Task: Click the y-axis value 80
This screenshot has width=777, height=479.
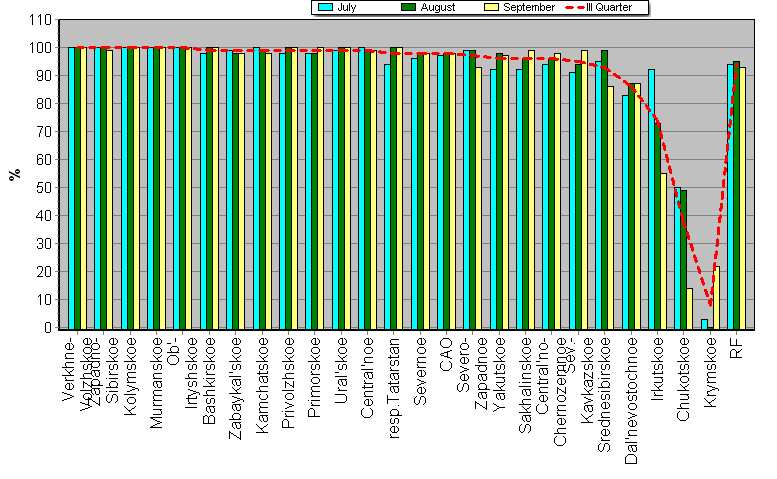Action: (44, 104)
